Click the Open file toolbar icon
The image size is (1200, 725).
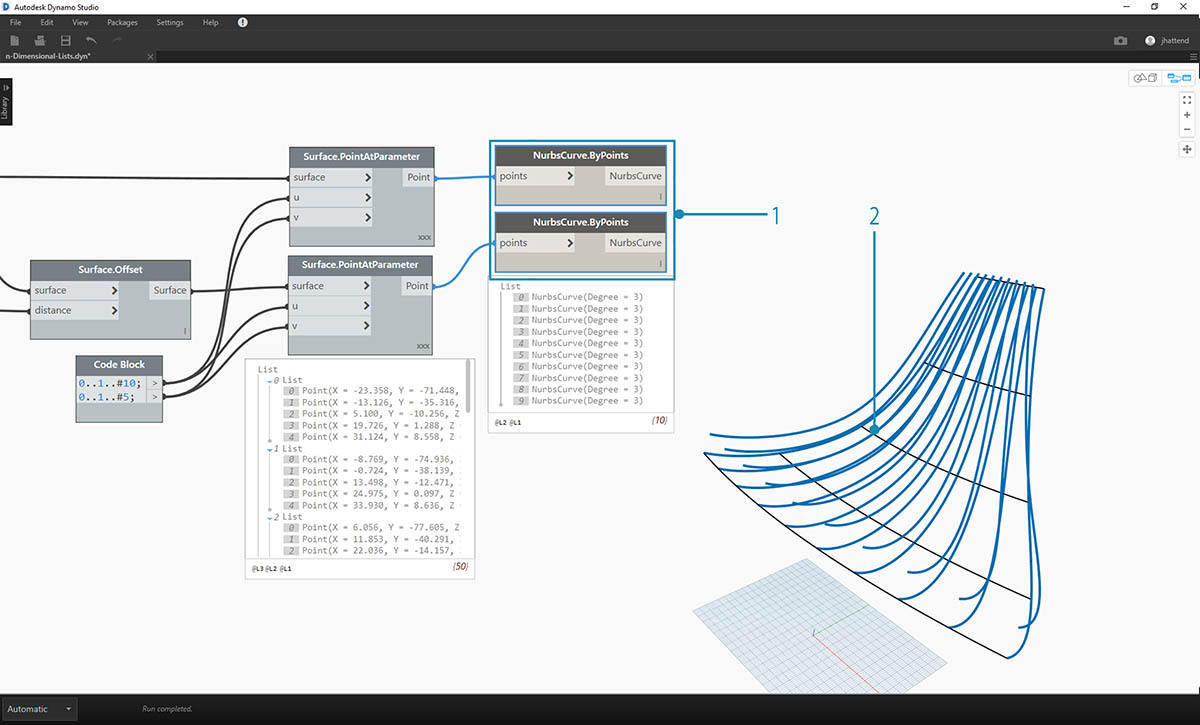pyautogui.click(x=40, y=40)
